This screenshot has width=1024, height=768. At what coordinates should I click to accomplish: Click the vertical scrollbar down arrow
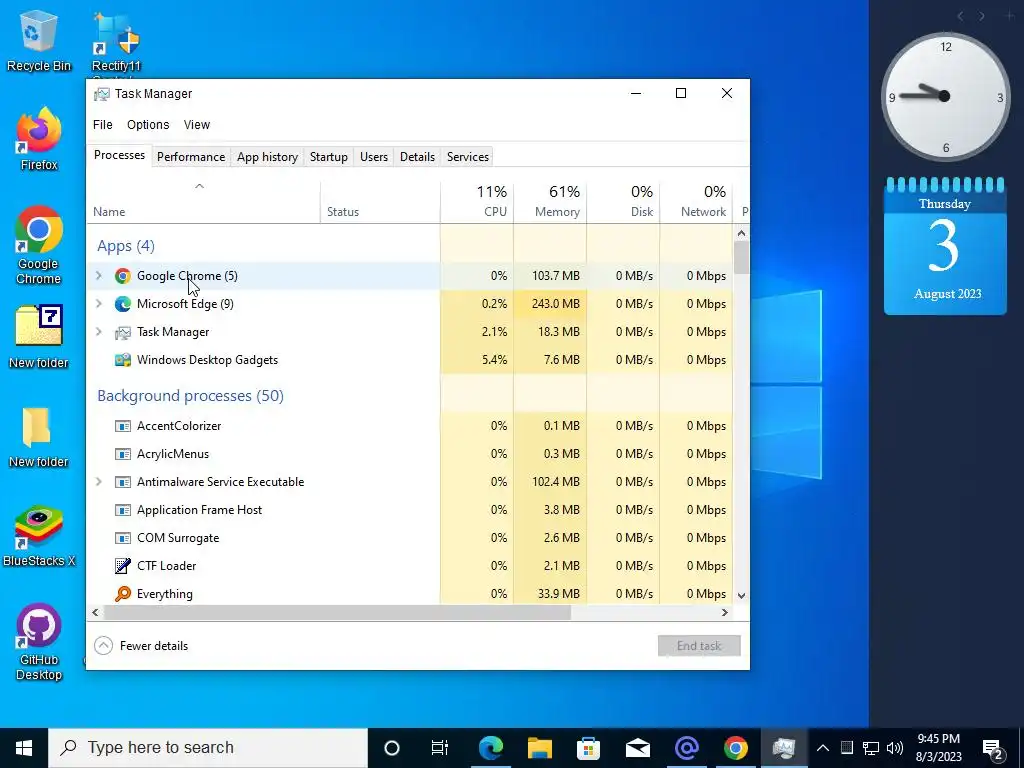click(741, 596)
